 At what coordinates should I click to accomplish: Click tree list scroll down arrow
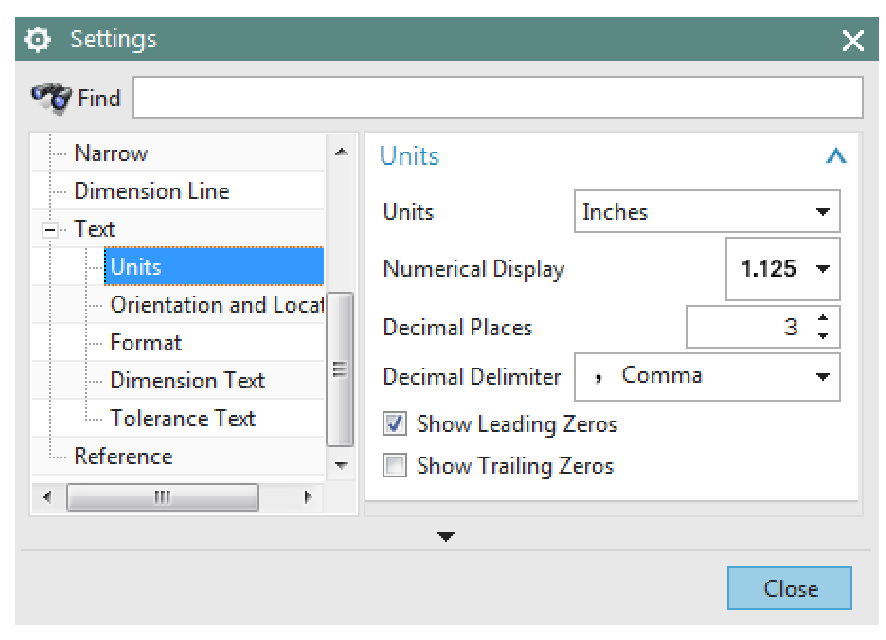click(341, 465)
